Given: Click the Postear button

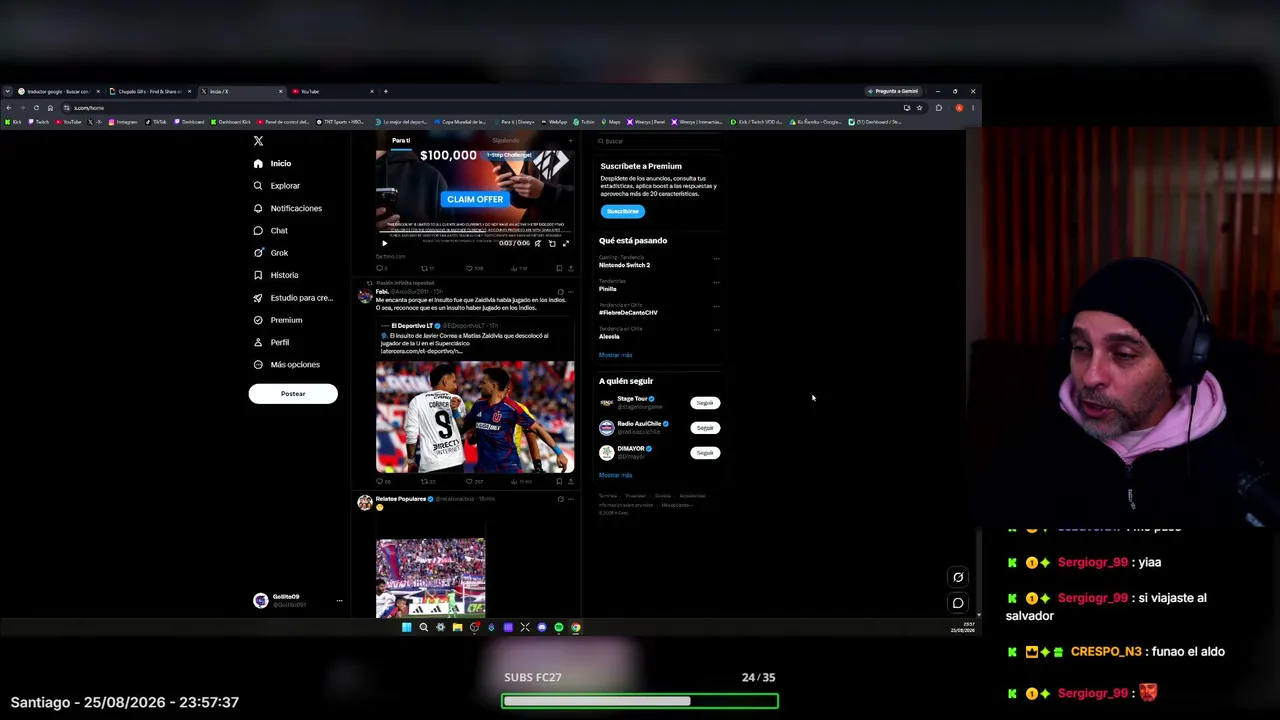Looking at the screenshot, I should [x=293, y=394].
